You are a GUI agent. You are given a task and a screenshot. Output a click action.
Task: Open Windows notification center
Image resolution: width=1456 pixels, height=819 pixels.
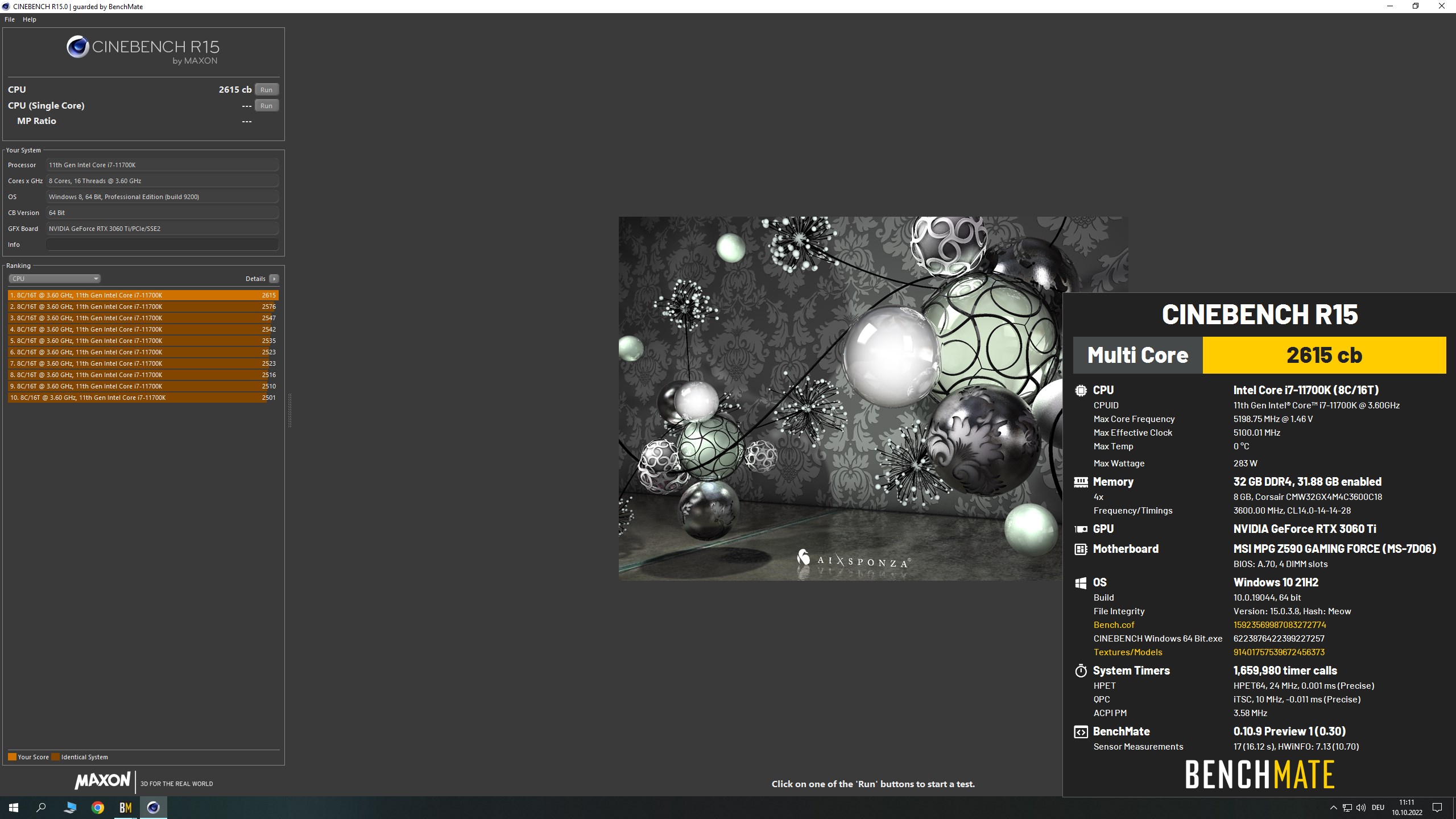pyautogui.click(x=1437, y=808)
